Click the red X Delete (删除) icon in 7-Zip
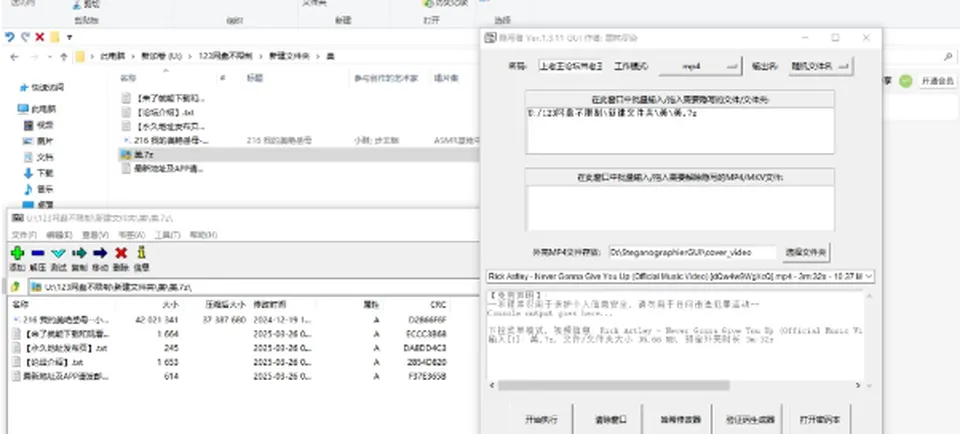This screenshot has height=434, width=960. pyautogui.click(x=121, y=253)
